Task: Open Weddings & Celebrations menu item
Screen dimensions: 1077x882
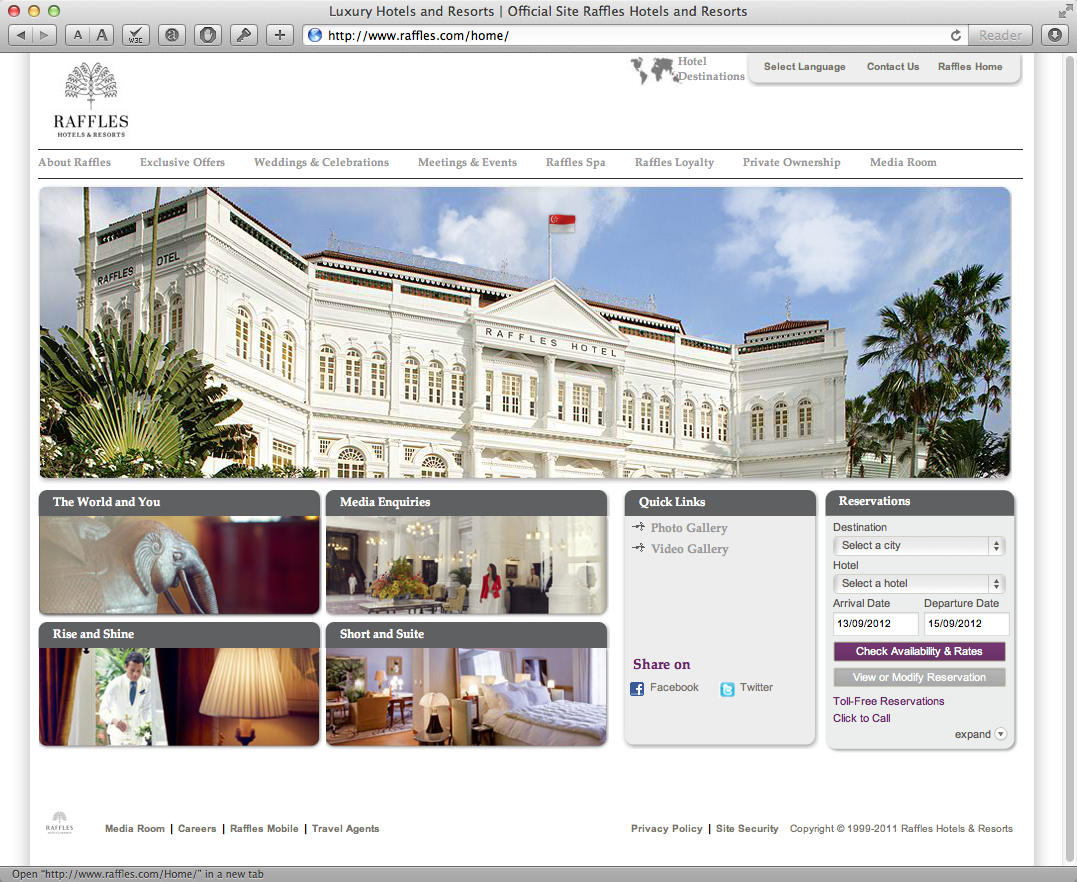Action: click(321, 162)
